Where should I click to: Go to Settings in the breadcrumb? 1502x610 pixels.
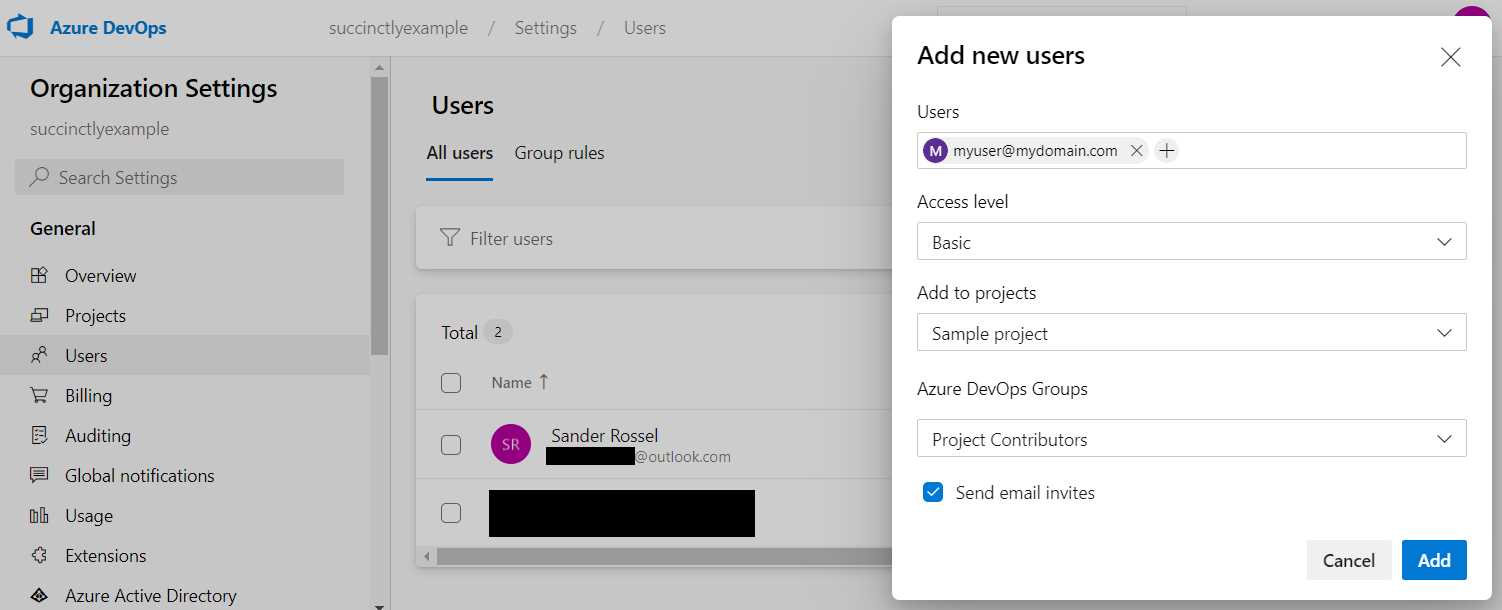545,28
